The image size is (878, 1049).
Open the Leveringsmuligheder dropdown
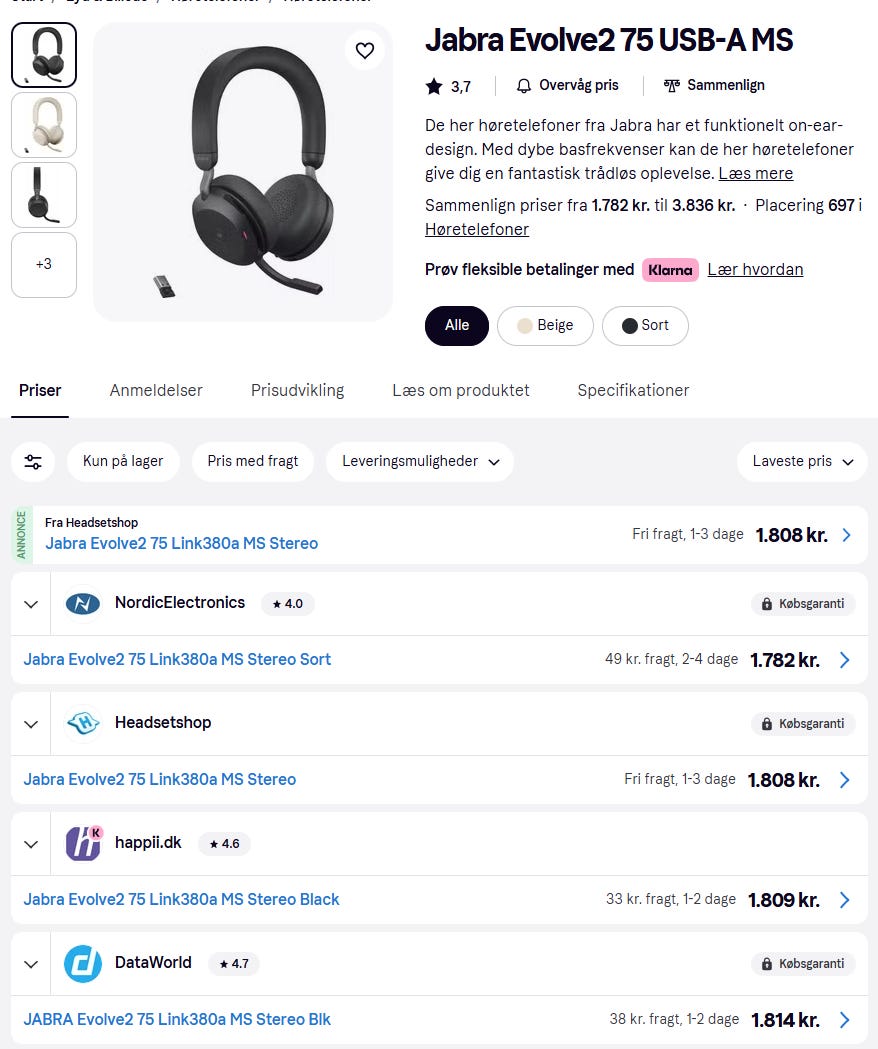point(420,462)
